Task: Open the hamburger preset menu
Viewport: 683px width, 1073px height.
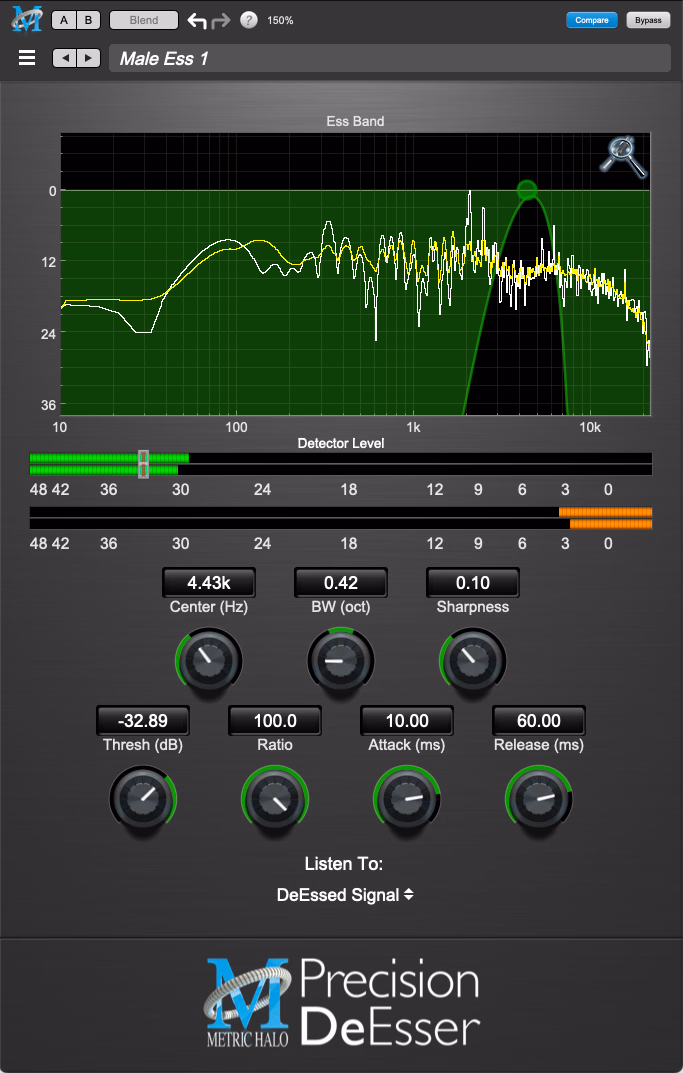Action: [x=27, y=58]
